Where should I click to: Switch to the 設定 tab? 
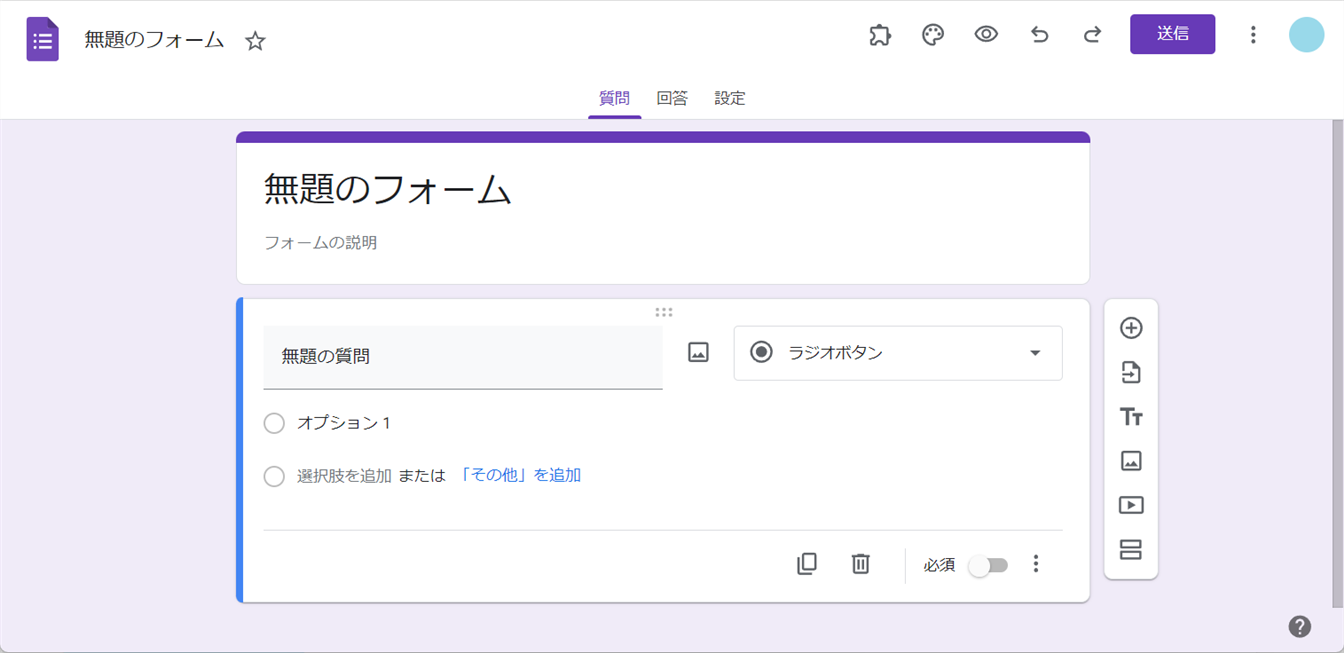(x=729, y=98)
